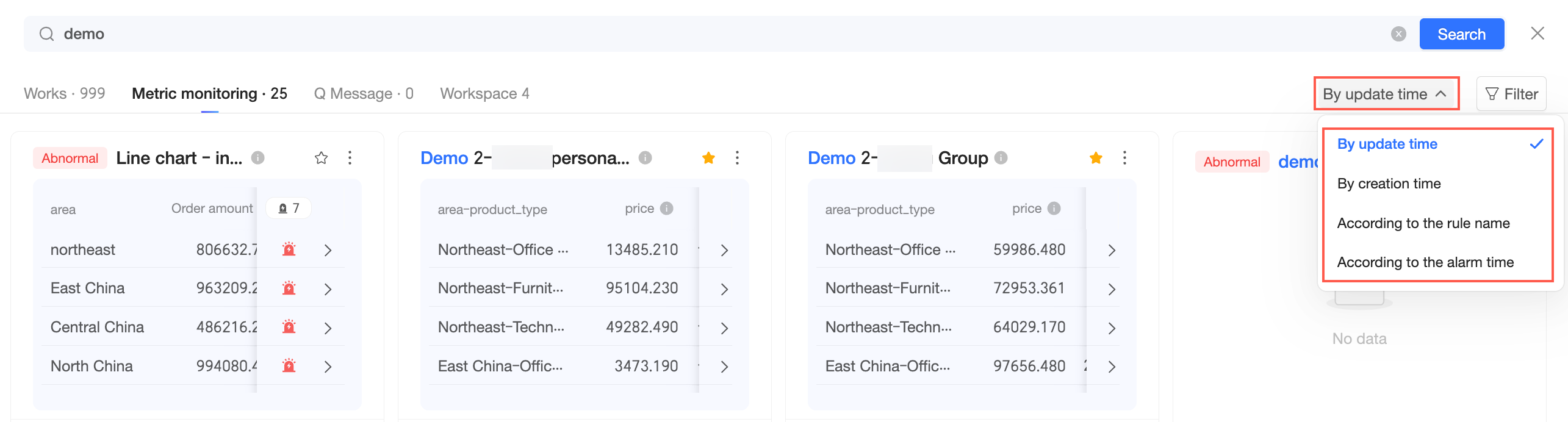
Task: Expand the 13485.210 row chevron
Action: coord(725,250)
